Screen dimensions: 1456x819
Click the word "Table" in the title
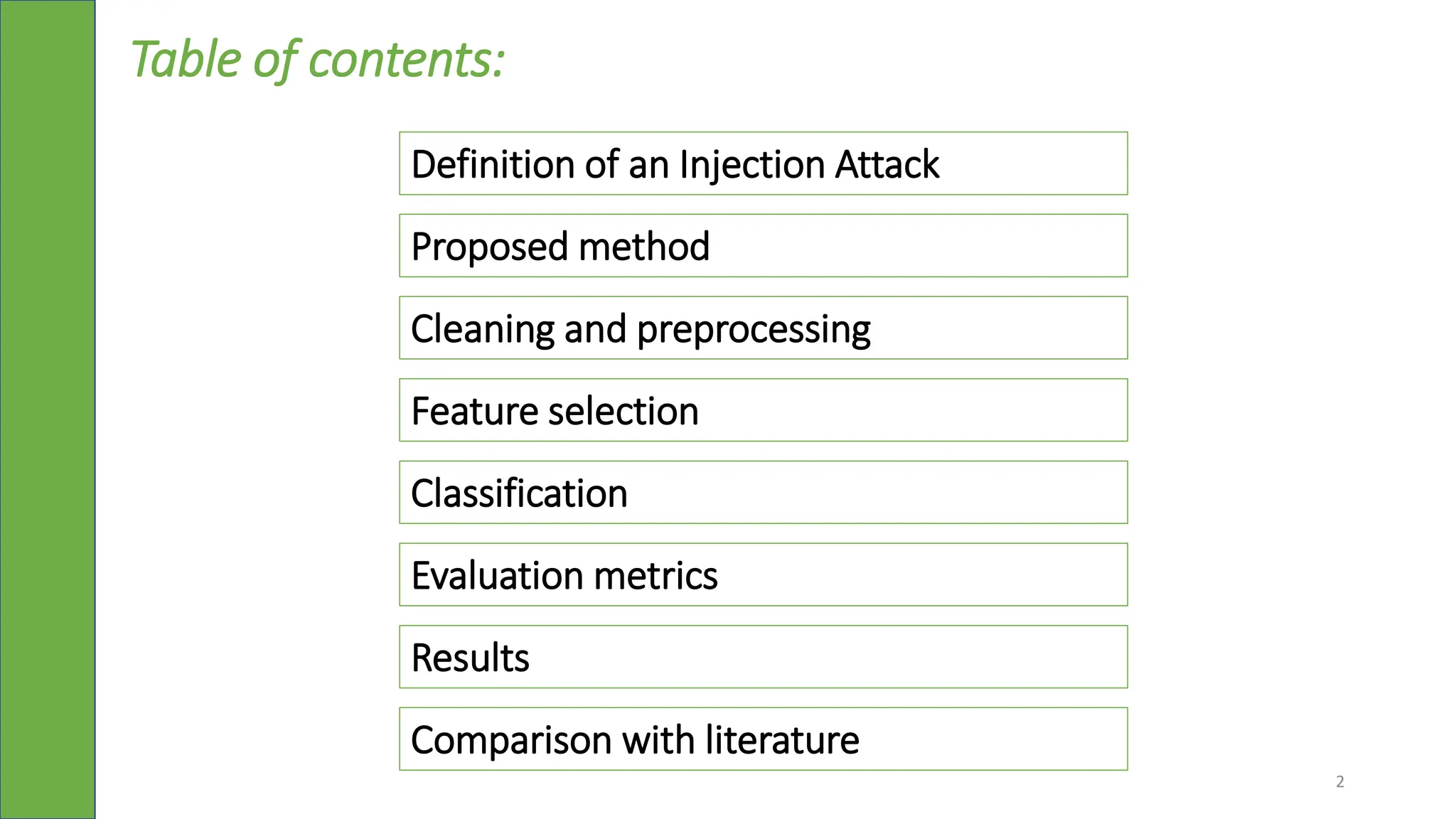coord(186,59)
